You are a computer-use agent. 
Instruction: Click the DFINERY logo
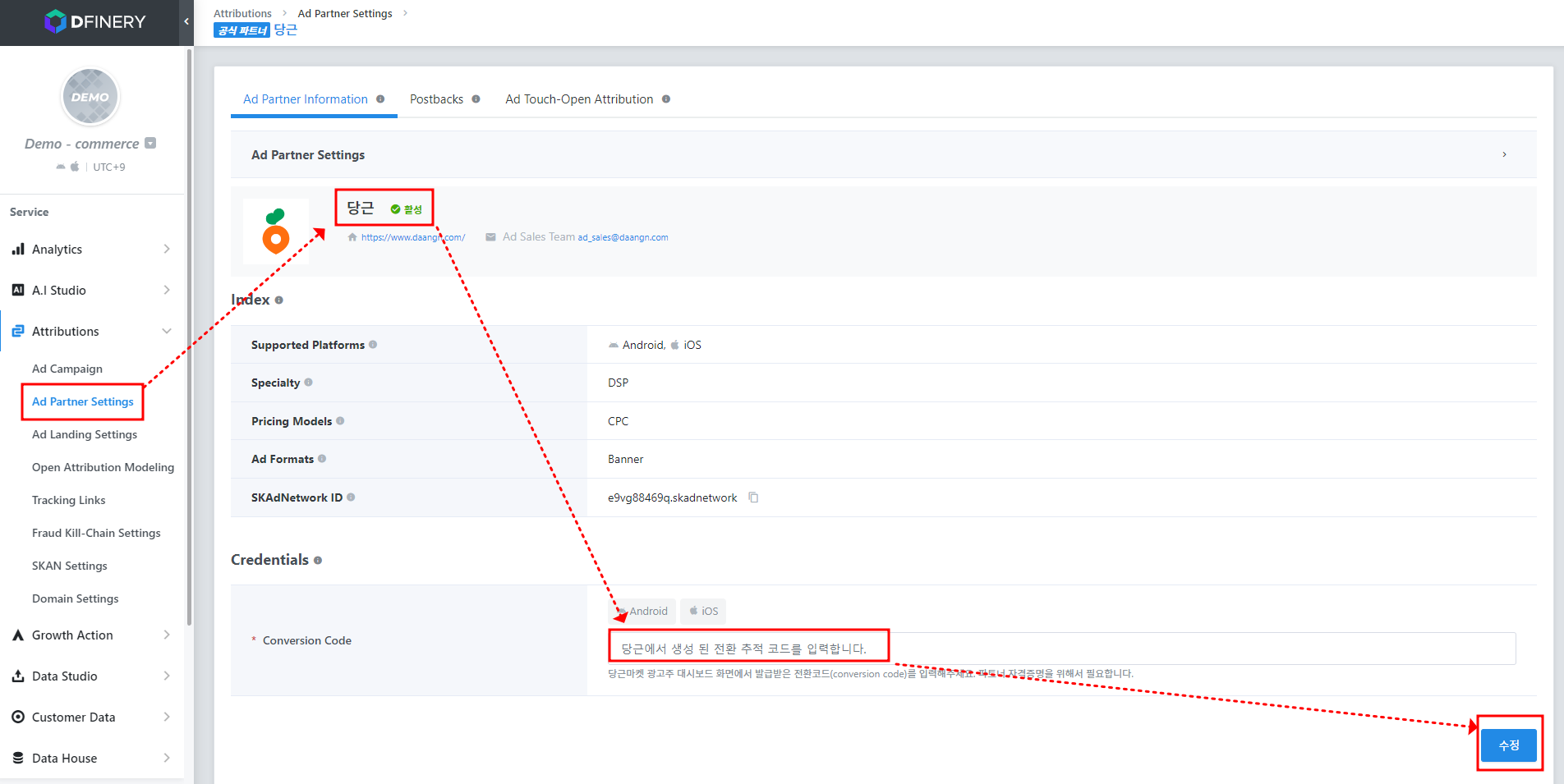tap(94, 22)
